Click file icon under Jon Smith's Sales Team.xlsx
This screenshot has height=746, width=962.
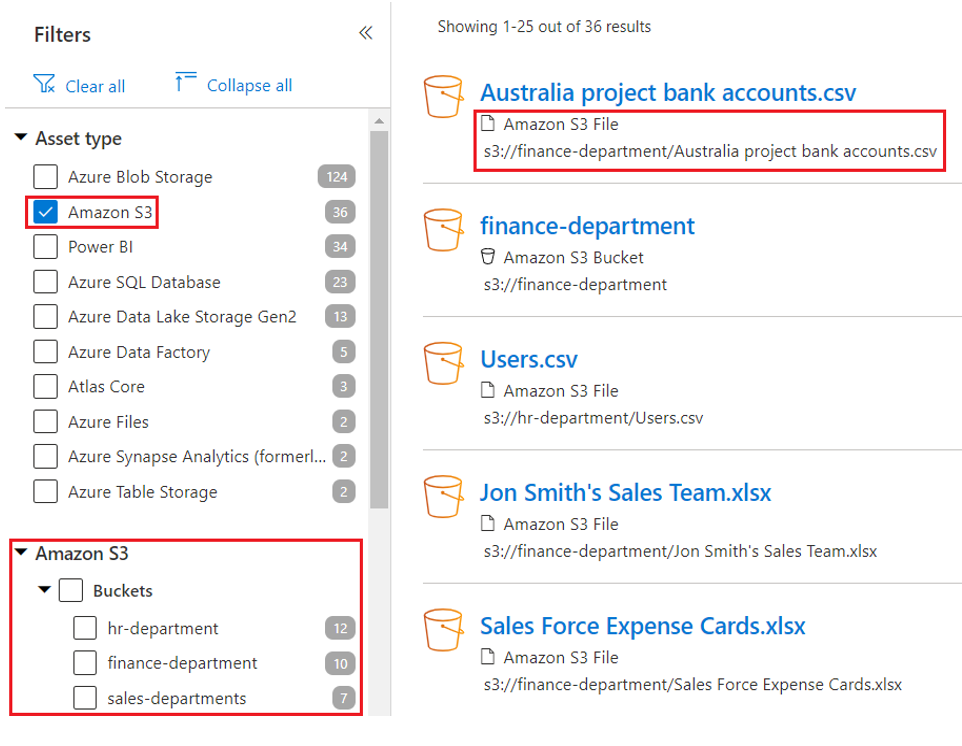coord(488,523)
